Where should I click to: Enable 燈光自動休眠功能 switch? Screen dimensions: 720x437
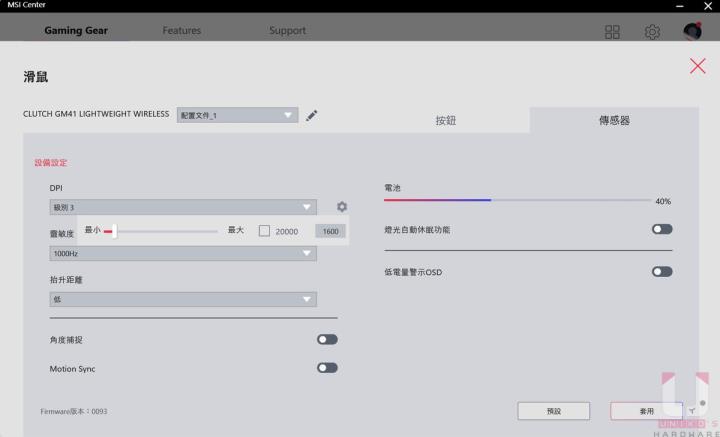click(662, 229)
